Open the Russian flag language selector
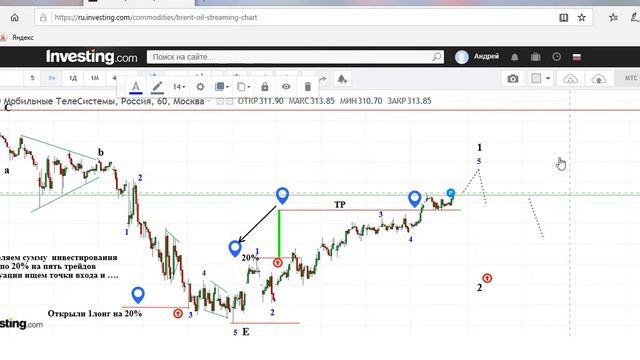The height and width of the screenshot is (360, 640). [577, 57]
